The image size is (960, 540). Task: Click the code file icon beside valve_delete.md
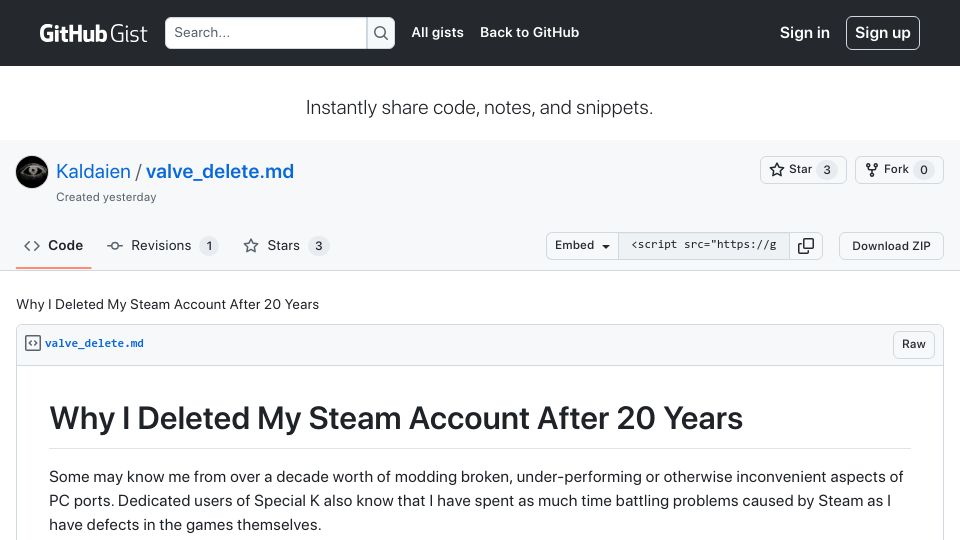(x=32, y=343)
